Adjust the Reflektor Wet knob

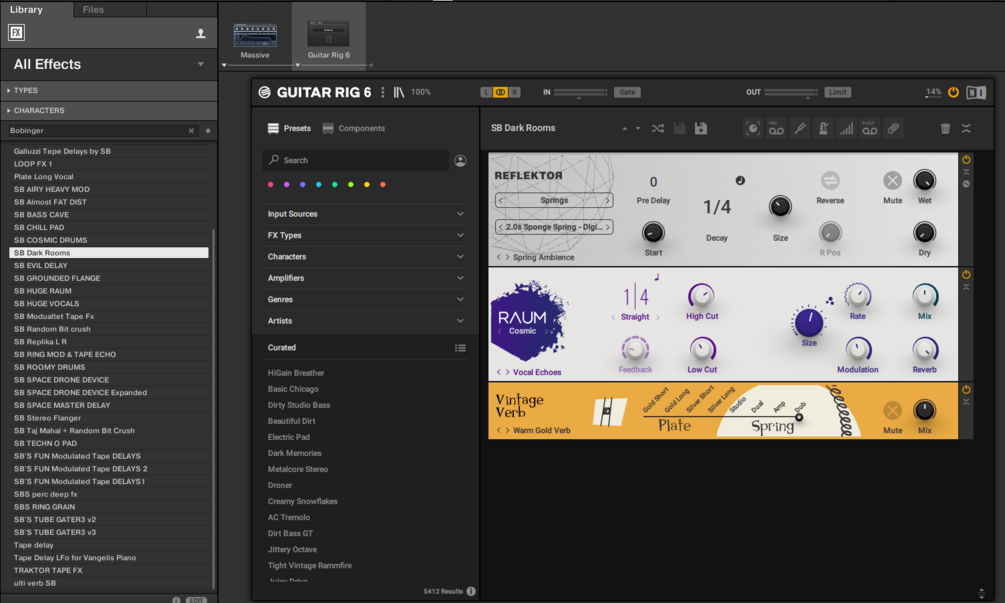click(924, 181)
